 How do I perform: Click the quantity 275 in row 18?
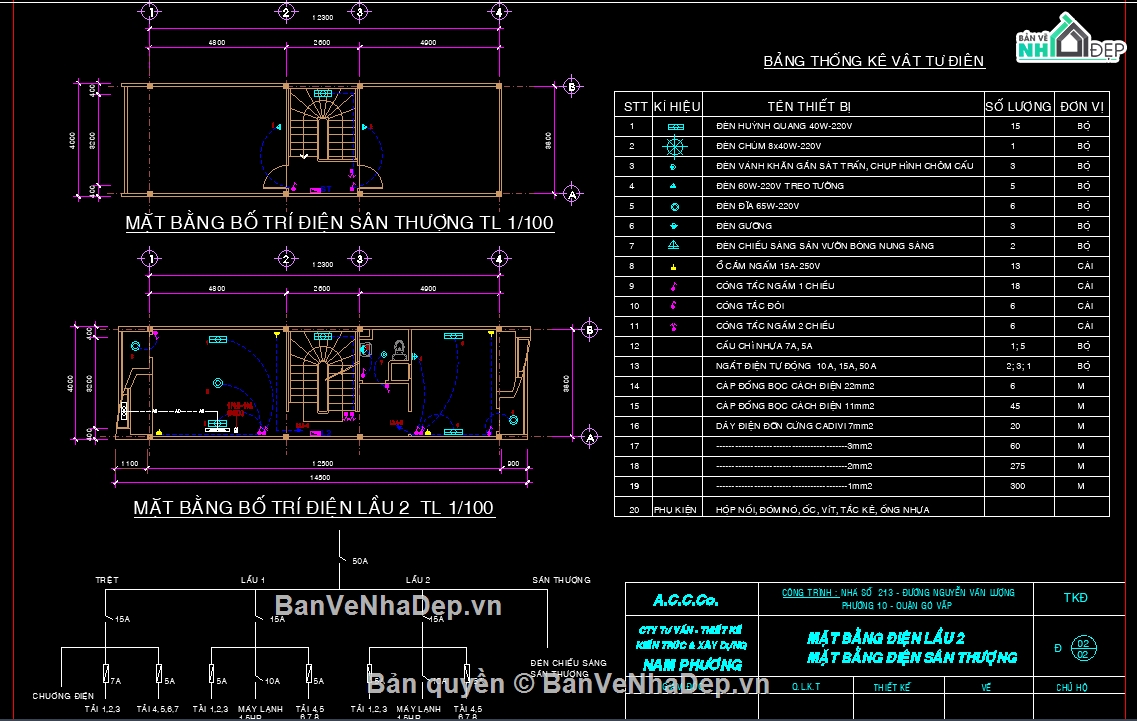point(1017,466)
